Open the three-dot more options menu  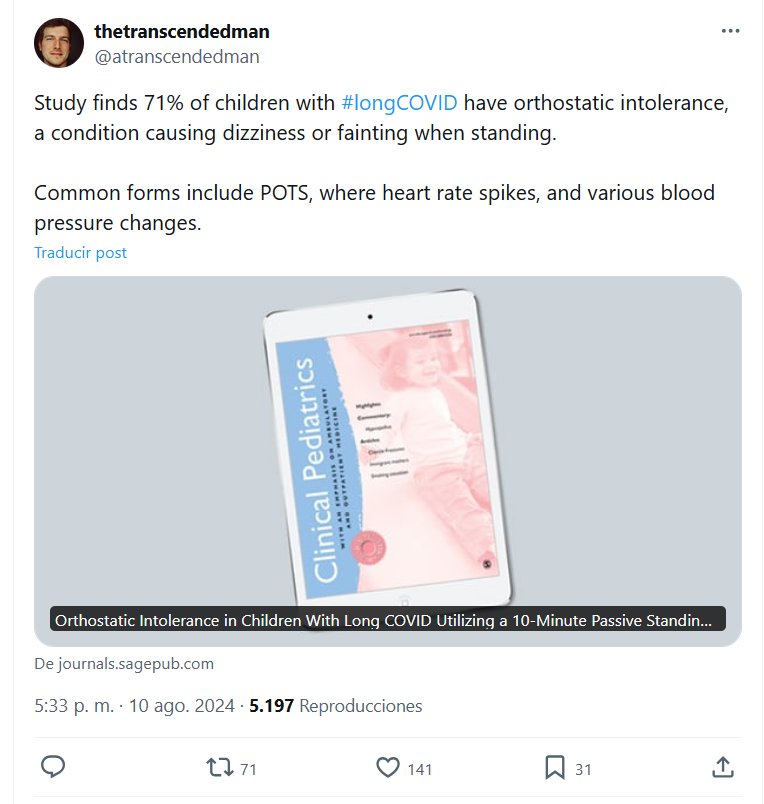[x=731, y=31]
